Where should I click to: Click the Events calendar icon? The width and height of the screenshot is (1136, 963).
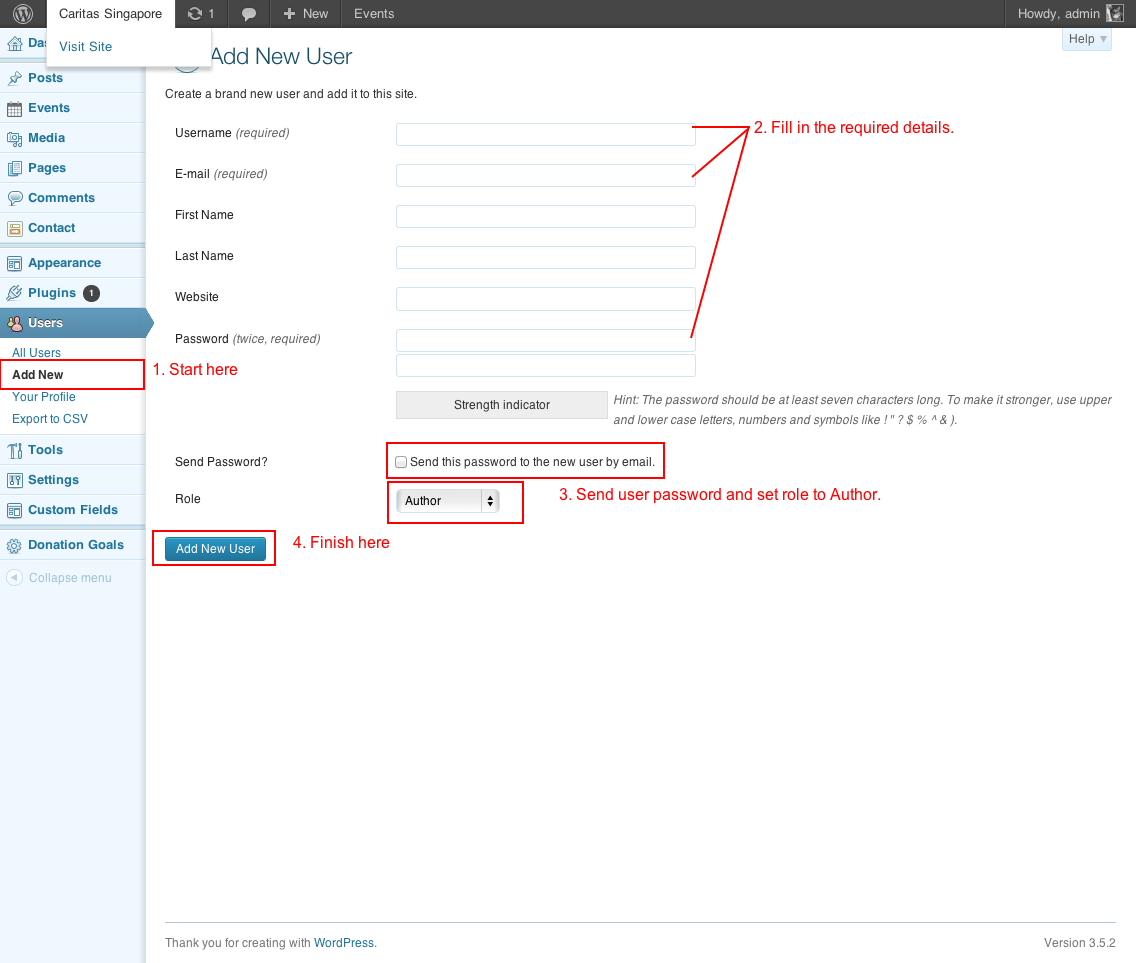pos(14,109)
